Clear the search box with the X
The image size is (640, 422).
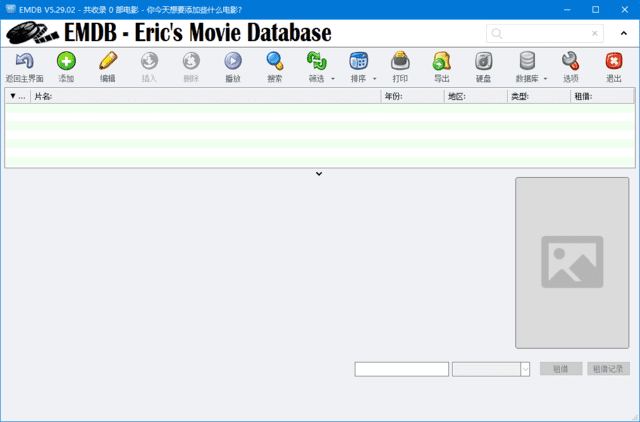coord(594,33)
